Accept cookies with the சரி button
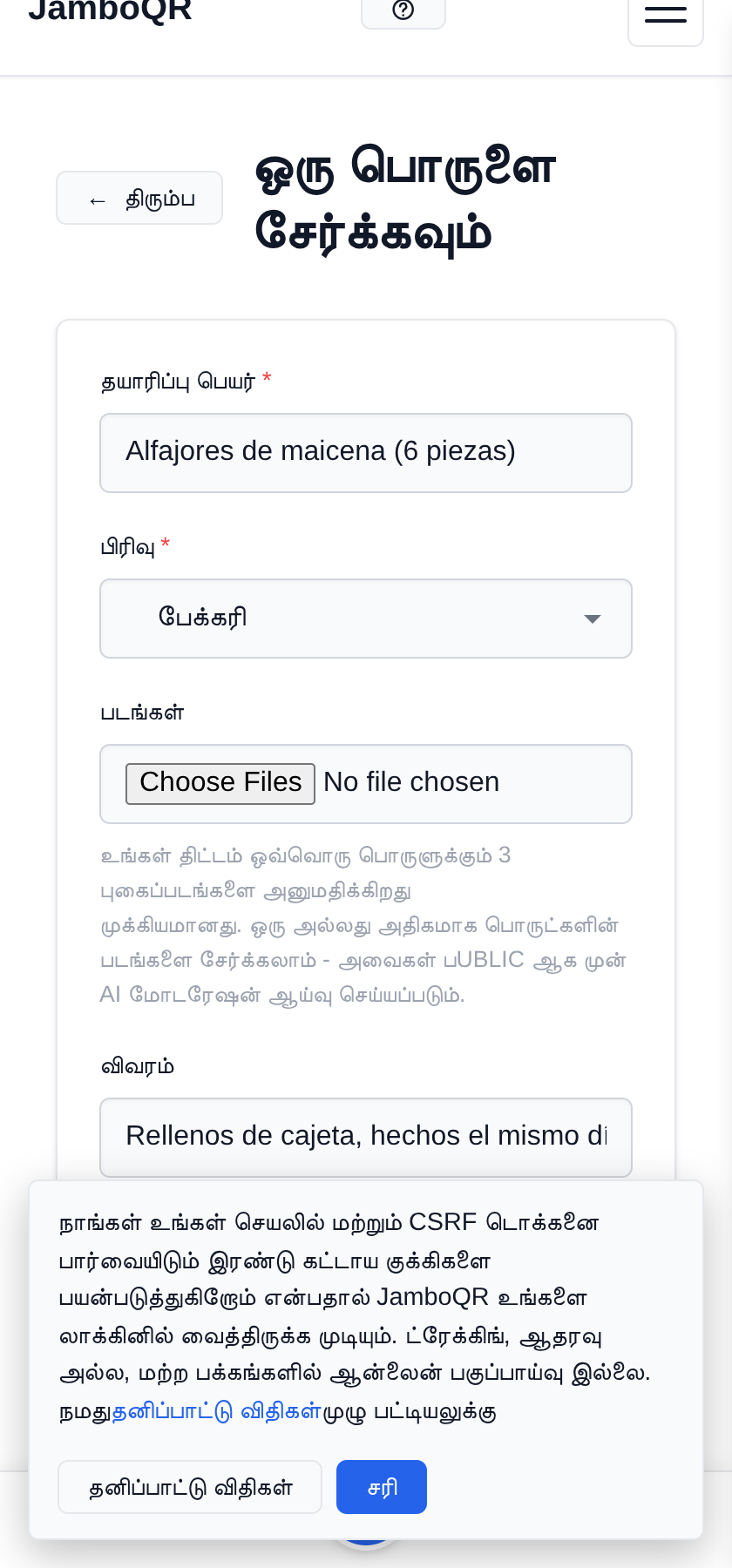The image size is (732, 1568). point(382,1487)
